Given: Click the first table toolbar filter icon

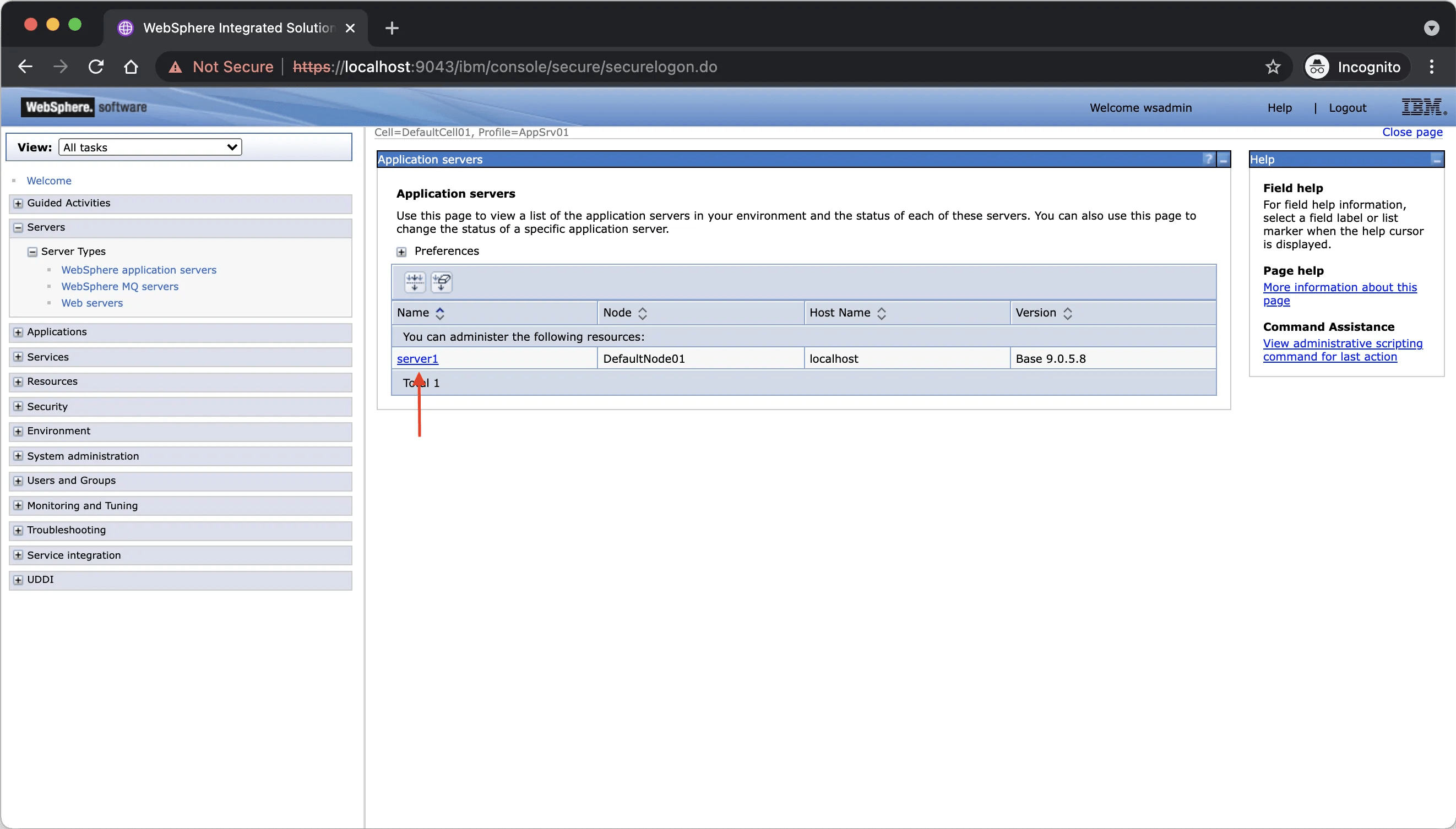Looking at the screenshot, I should (x=415, y=282).
